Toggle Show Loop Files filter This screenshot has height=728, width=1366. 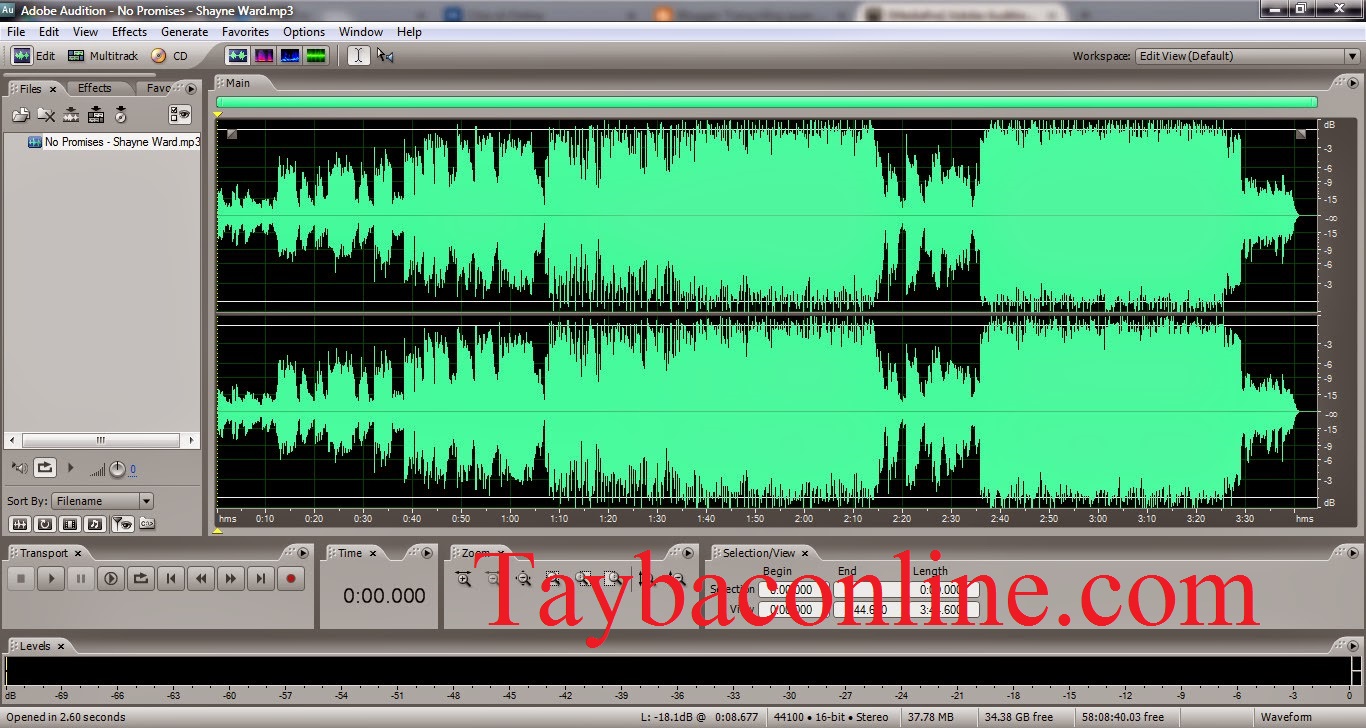tap(45, 524)
